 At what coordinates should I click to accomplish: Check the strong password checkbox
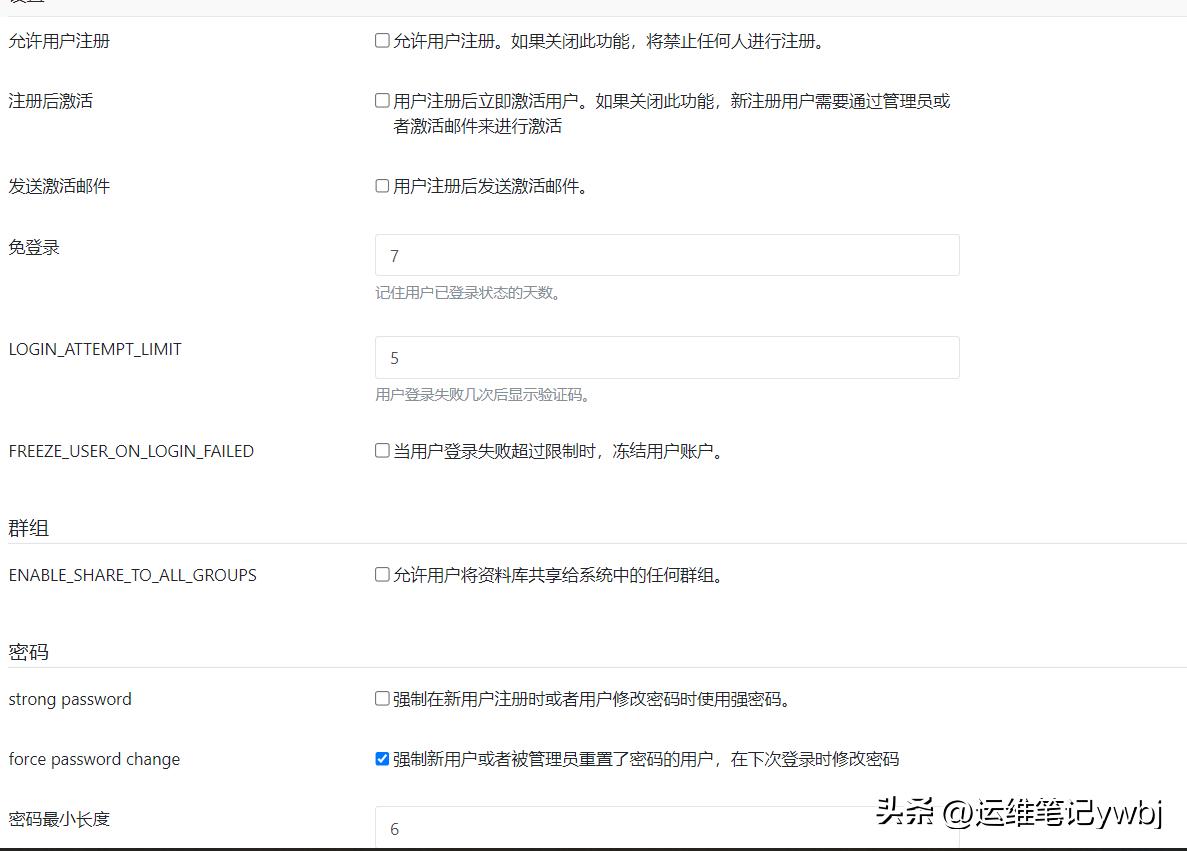[381, 697]
